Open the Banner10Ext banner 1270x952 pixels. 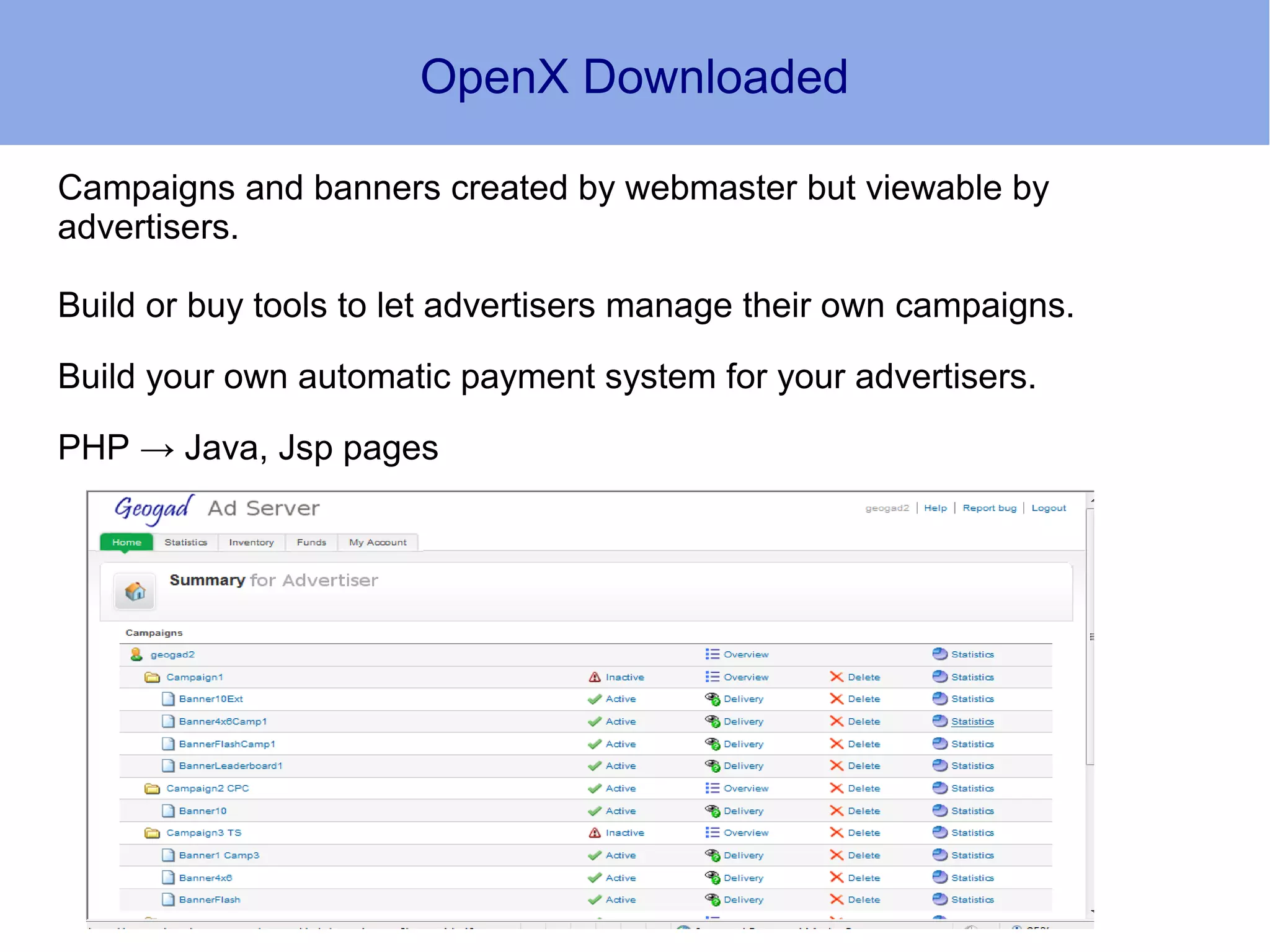(211, 699)
